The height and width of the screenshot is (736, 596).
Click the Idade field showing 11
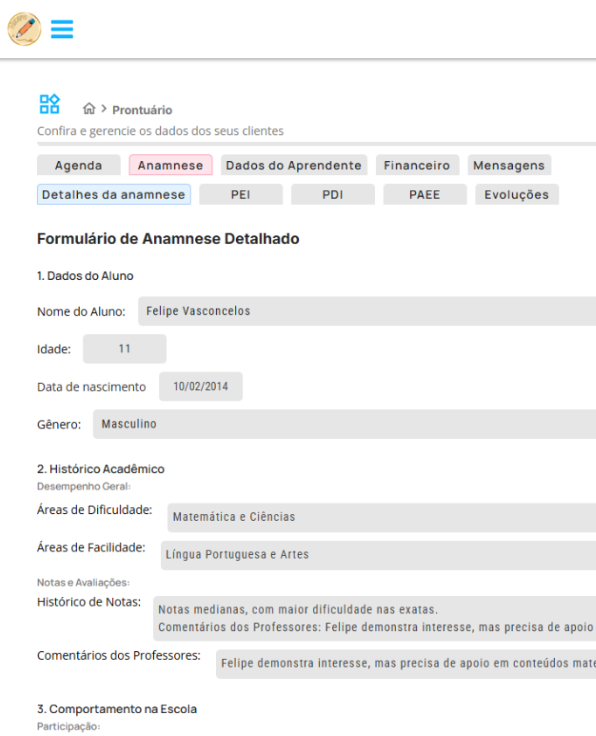pyautogui.click(x=124, y=349)
